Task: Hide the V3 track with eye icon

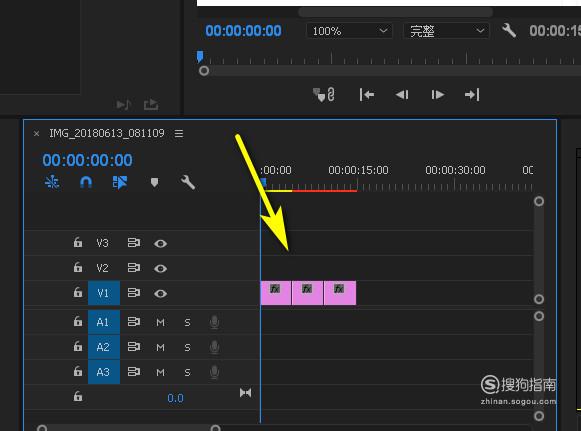Action: (160, 243)
